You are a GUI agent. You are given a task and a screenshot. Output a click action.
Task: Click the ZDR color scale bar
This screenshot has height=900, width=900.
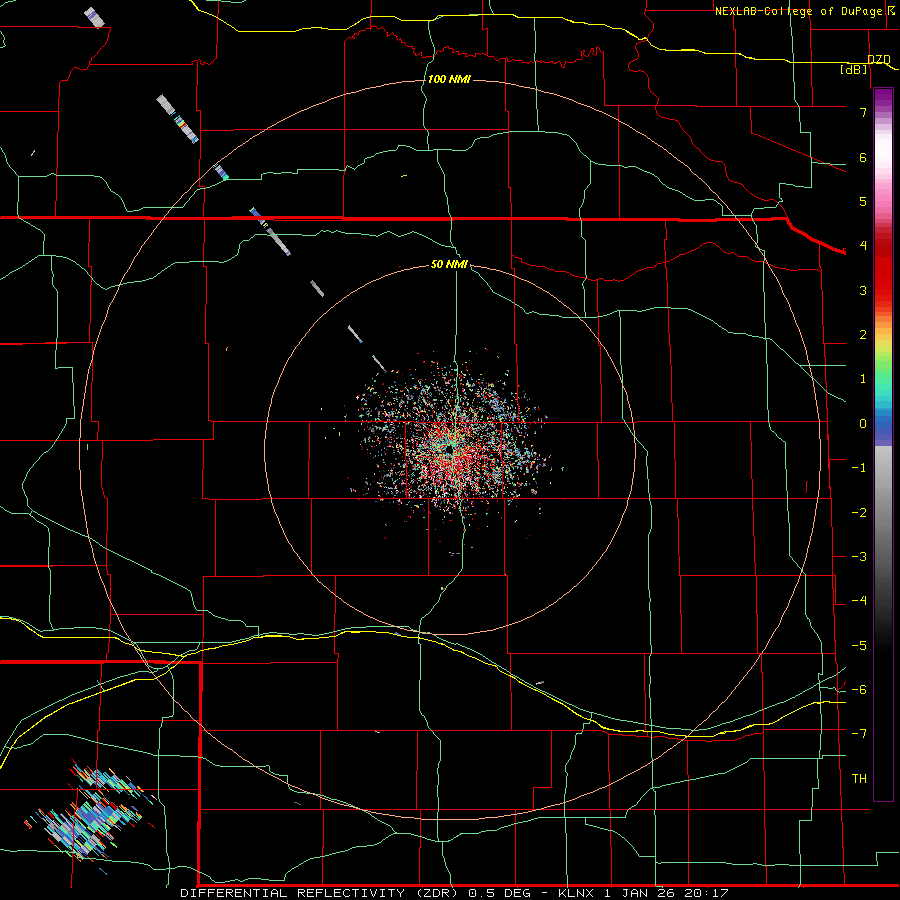click(883, 444)
